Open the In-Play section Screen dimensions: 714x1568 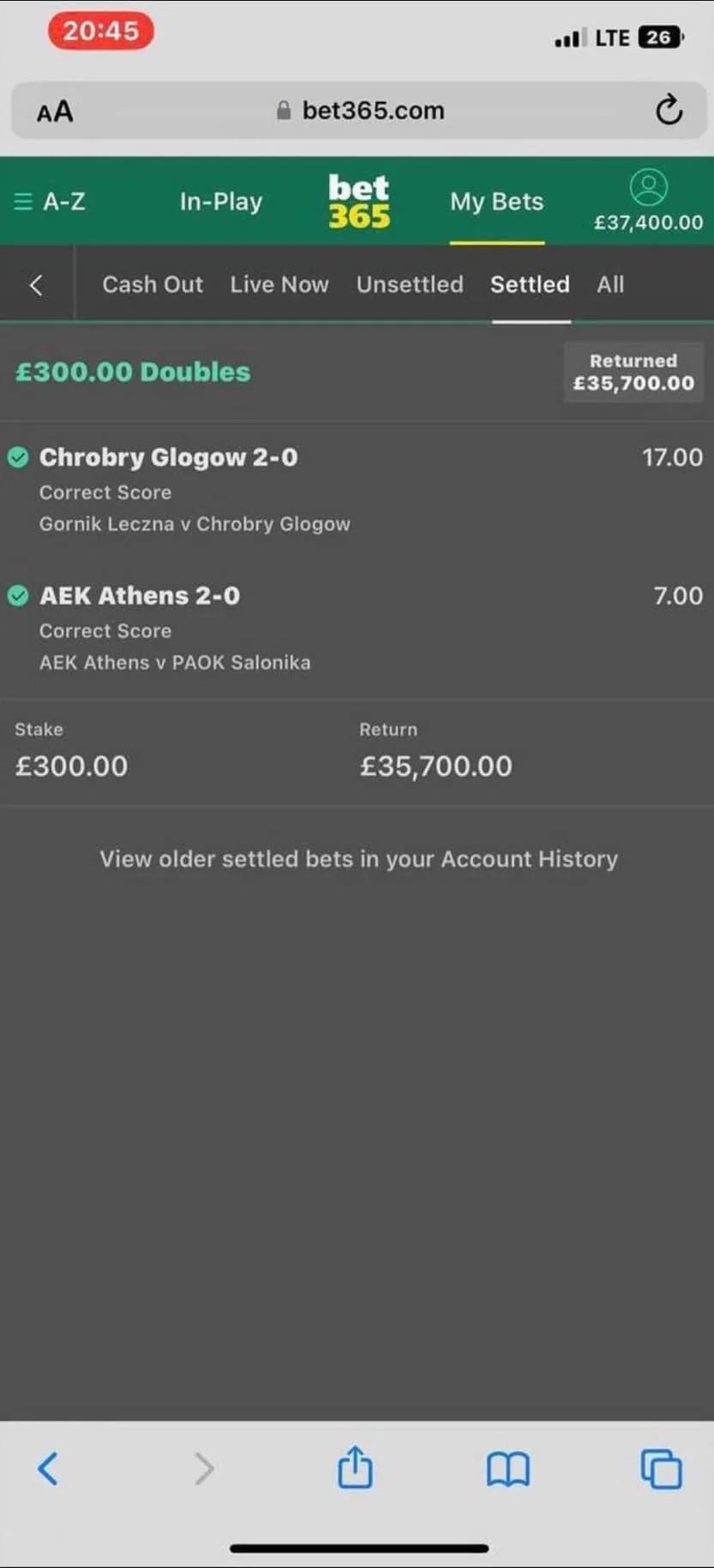click(220, 201)
